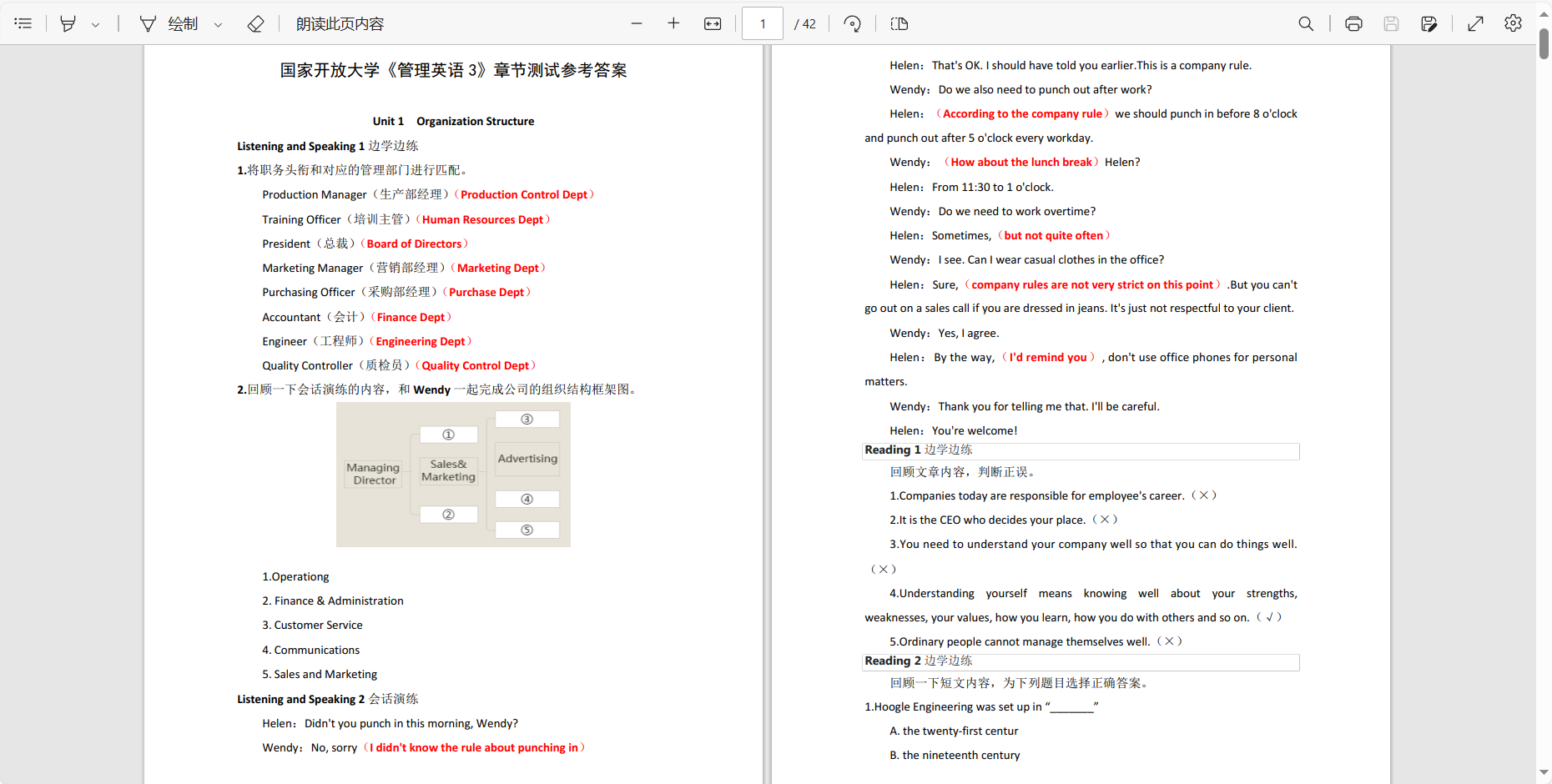The image size is (1552, 784).
Task: Click the page number input field
Action: coord(763,23)
